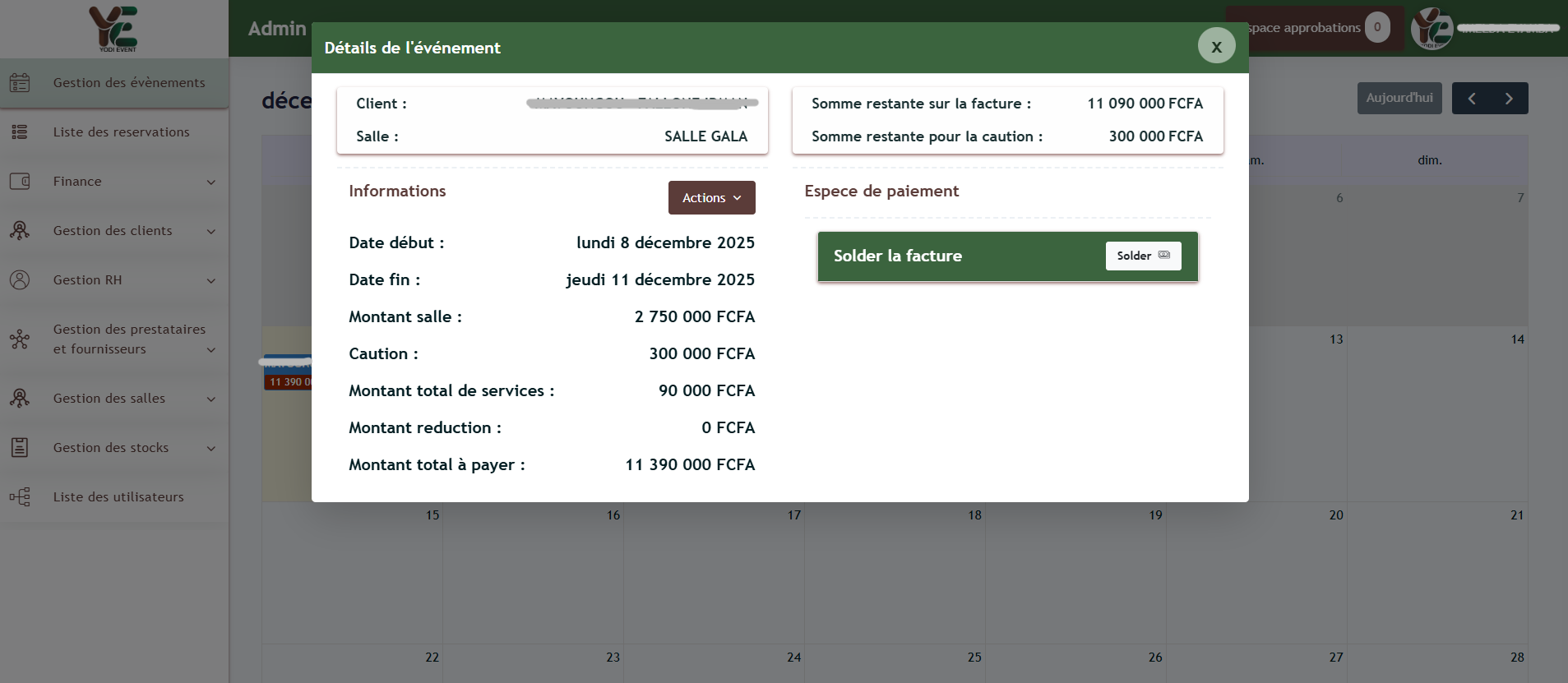Expand the Gestion des salles chevron
1568x683 pixels.
[211, 399]
